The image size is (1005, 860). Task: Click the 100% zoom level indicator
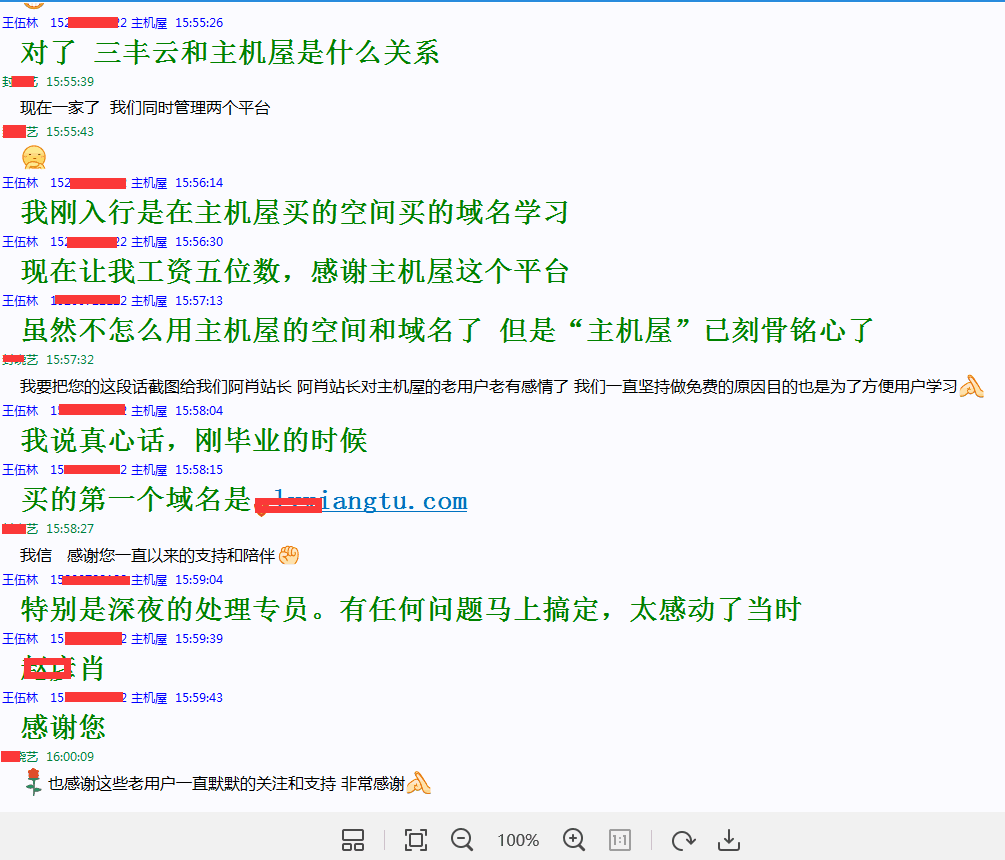[518, 840]
